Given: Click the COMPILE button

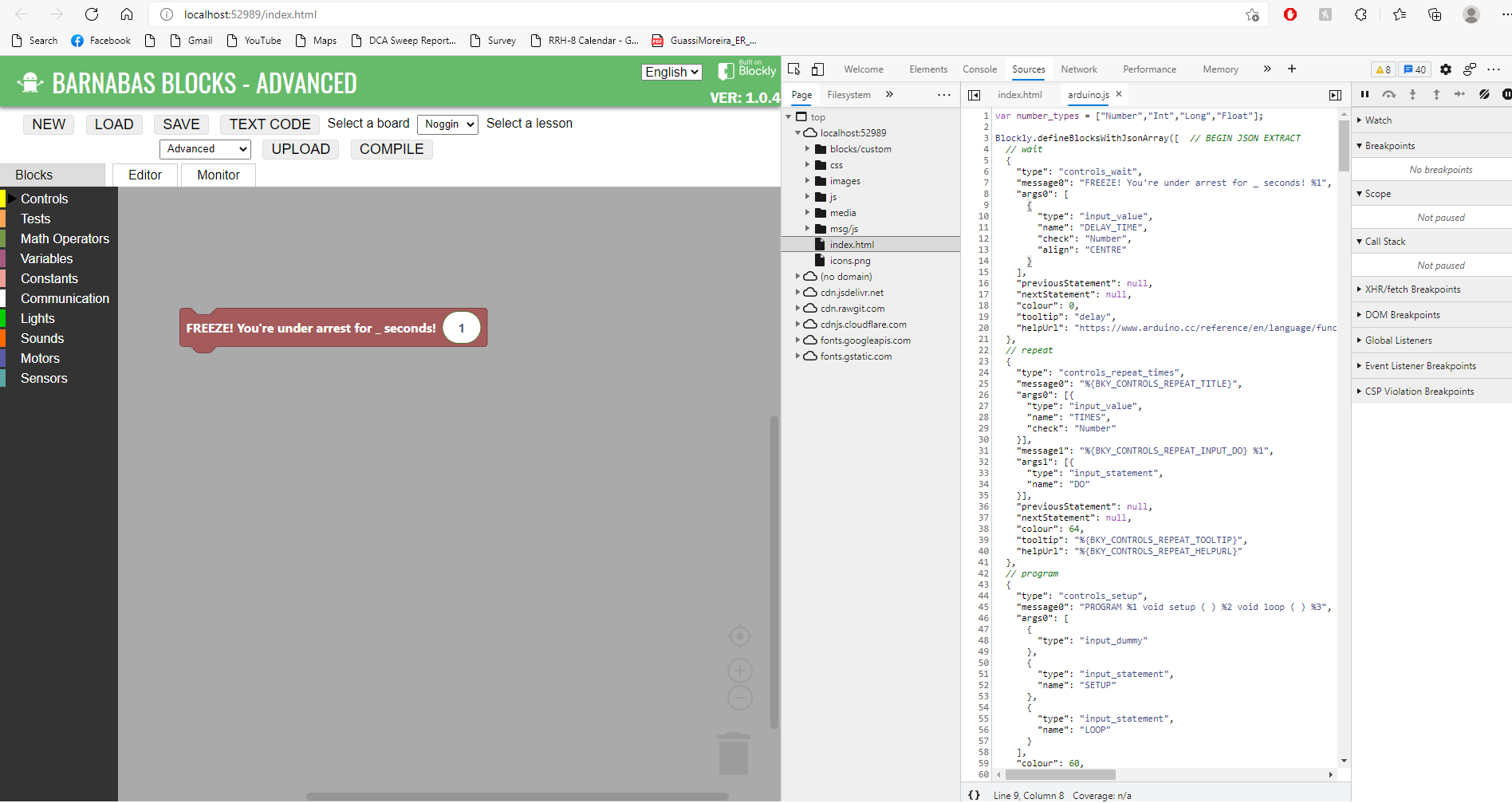Looking at the screenshot, I should click(392, 149).
